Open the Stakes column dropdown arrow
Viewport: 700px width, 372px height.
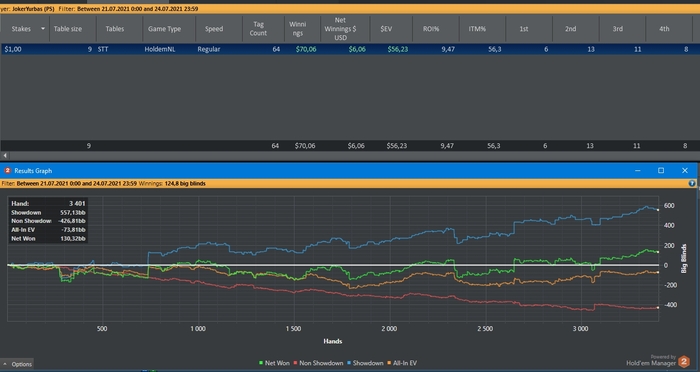coord(43,29)
